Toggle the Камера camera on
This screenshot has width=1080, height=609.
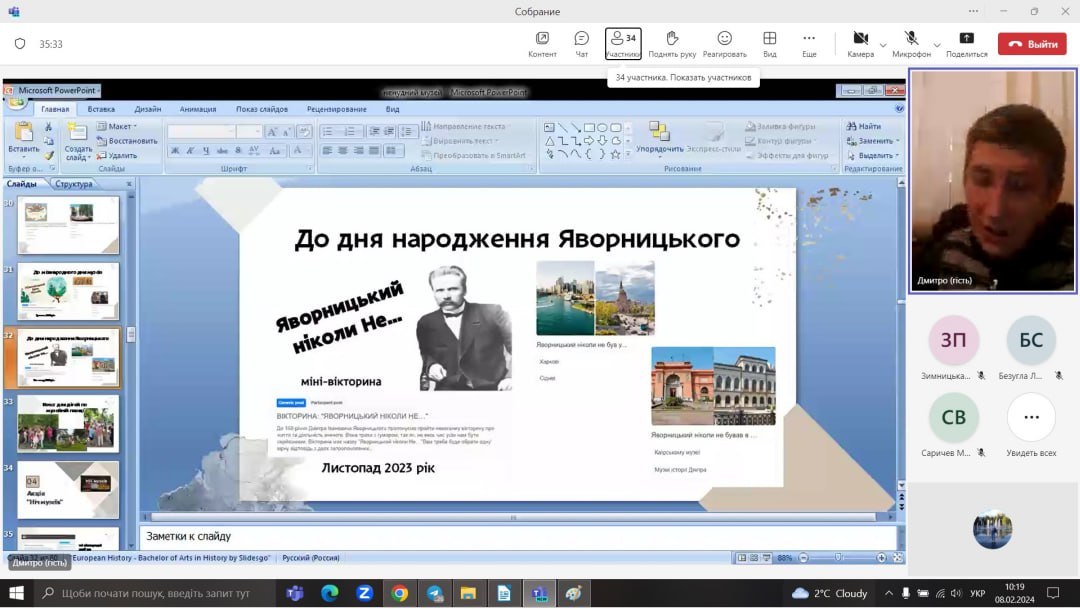(x=859, y=43)
